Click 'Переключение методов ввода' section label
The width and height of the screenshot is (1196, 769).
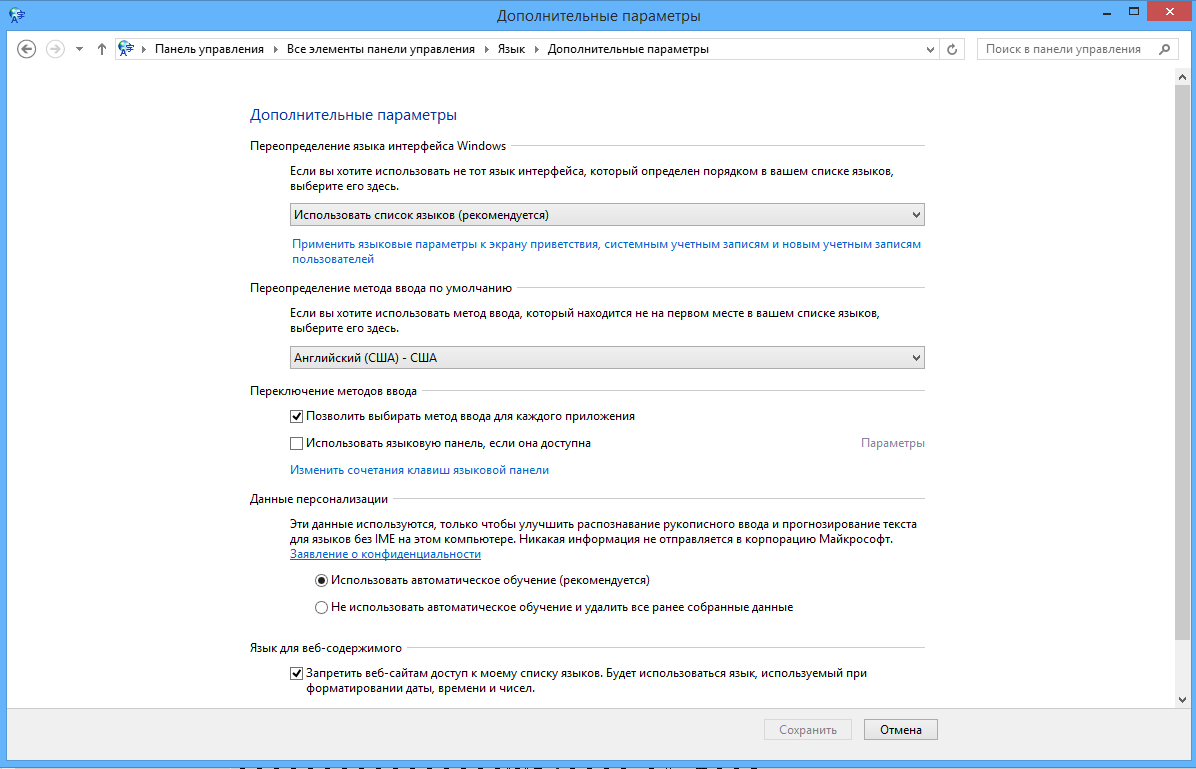[333, 391]
